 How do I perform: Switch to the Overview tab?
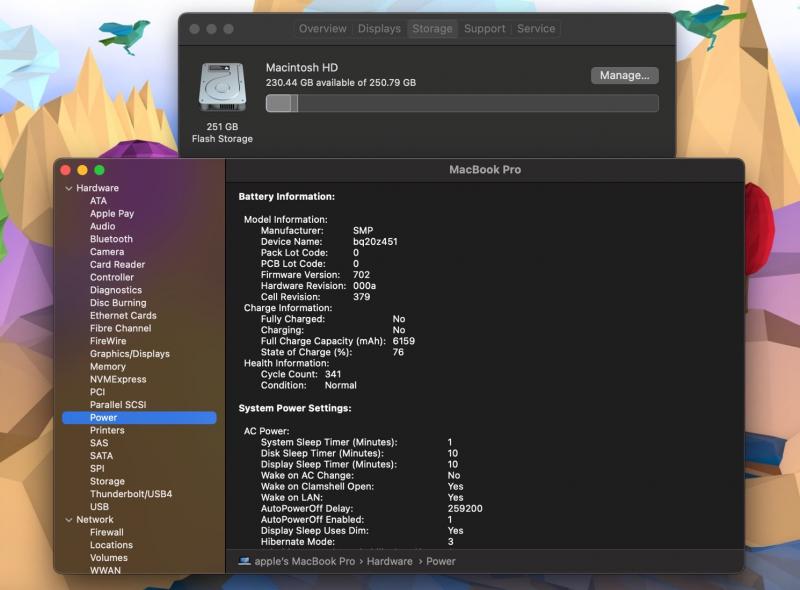[322, 29]
